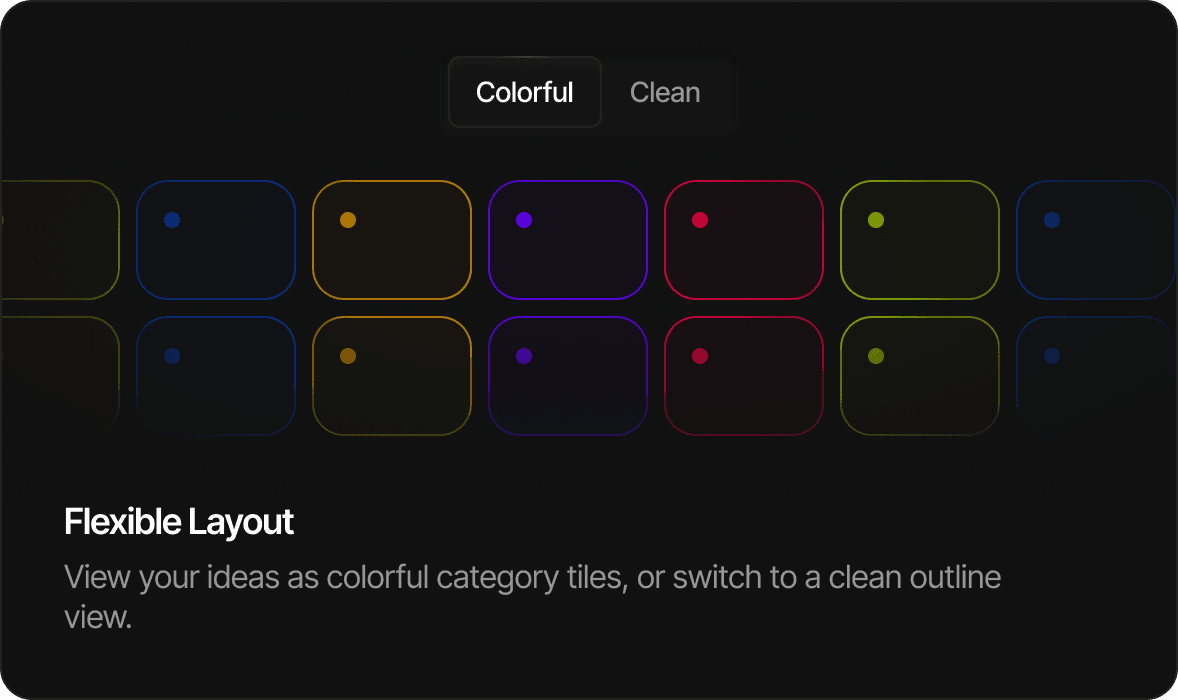Select the purple category tile
This screenshot has height=700, width=1178.
567,239
